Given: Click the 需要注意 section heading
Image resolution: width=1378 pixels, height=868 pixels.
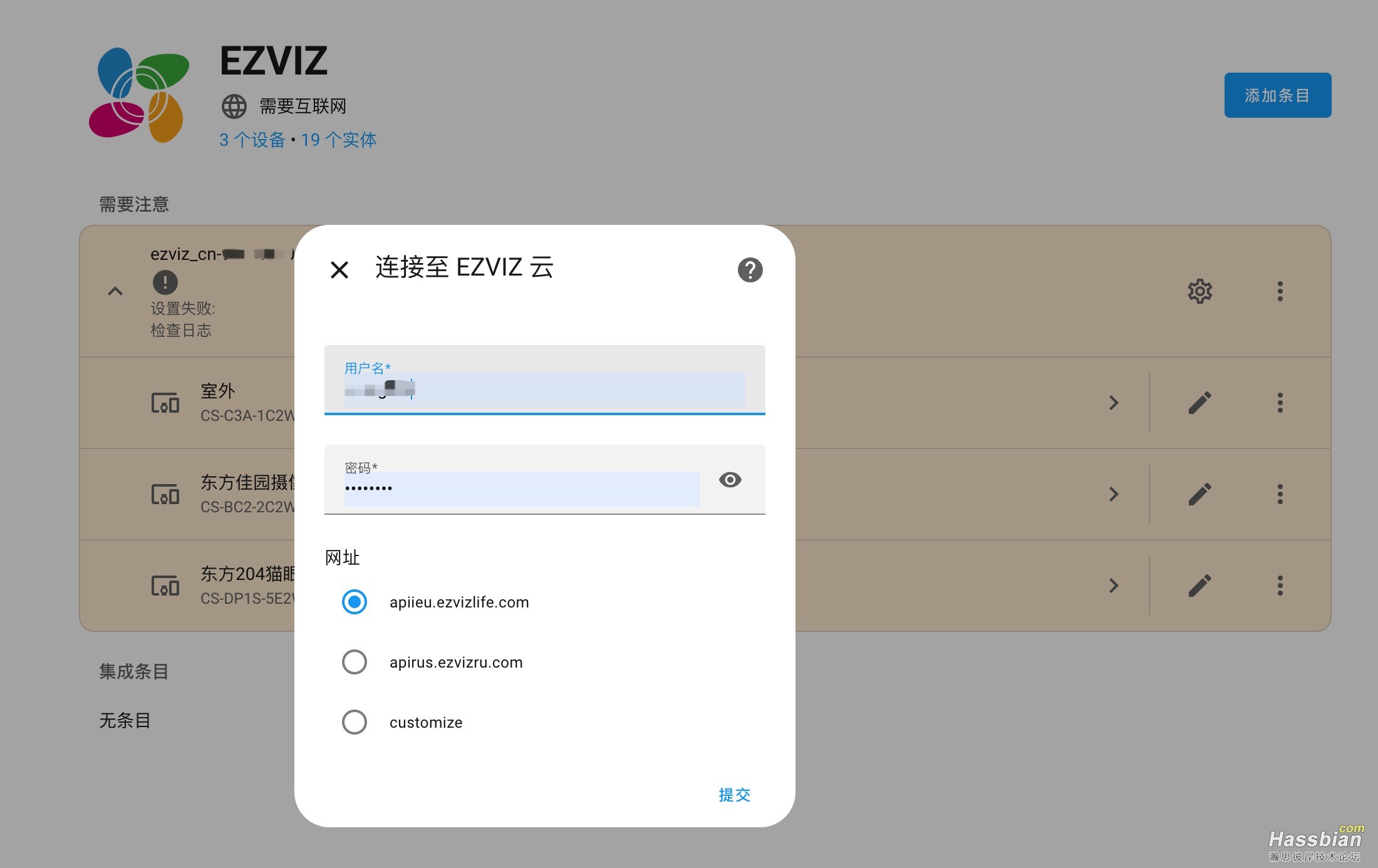Looking at the screenshot, I should pos(134,204).
